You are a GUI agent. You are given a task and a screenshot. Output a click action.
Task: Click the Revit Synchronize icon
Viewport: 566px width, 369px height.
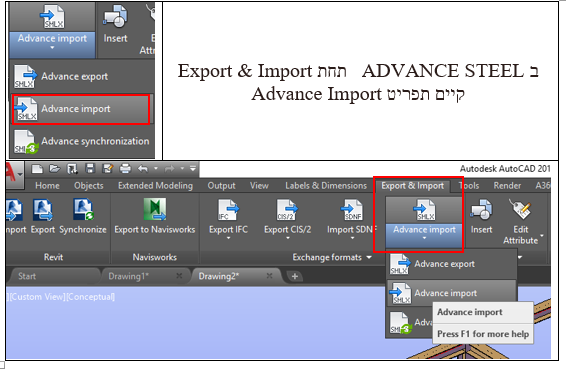point(83,209)
